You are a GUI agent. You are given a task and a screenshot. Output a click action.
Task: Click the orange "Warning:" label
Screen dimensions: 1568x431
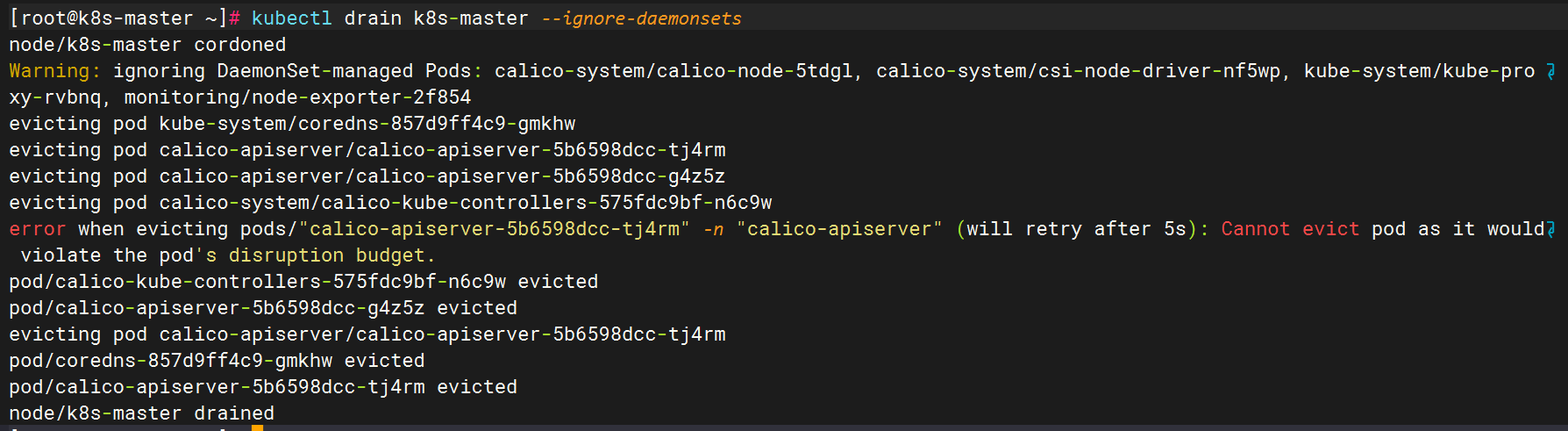click(55, 71)
